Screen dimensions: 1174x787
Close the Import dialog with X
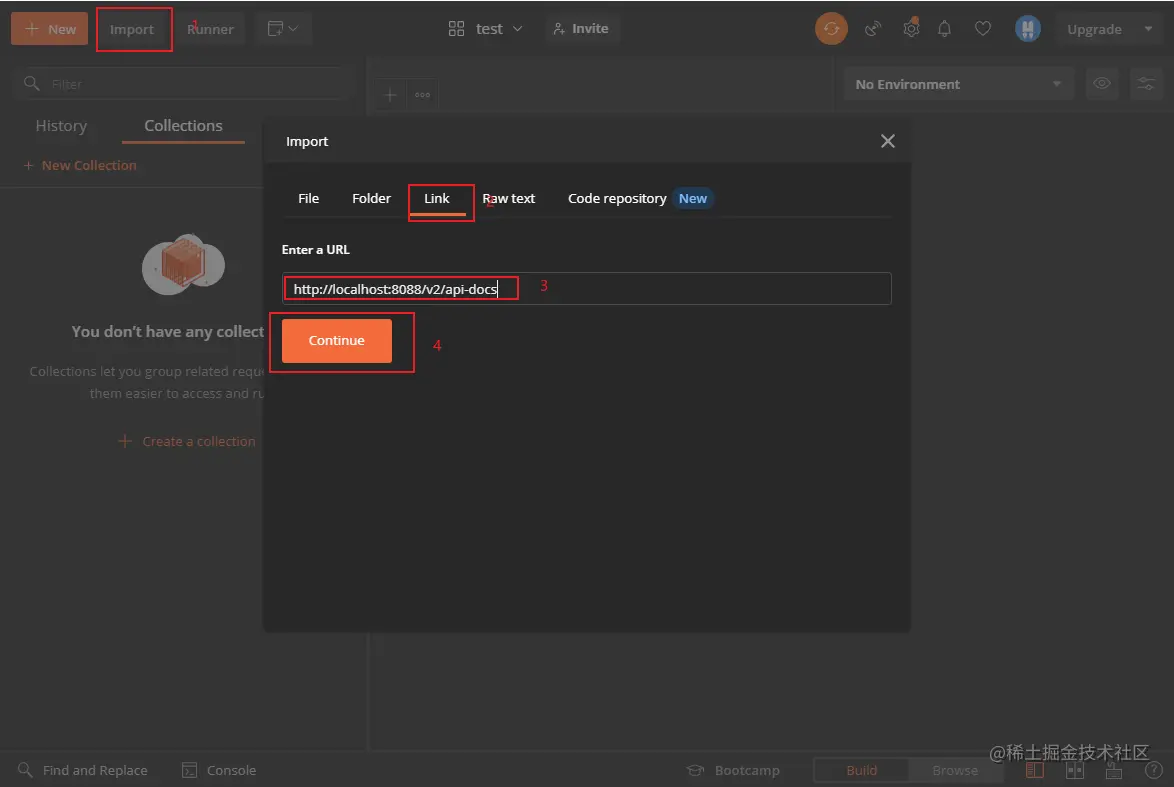coord(887,141)
